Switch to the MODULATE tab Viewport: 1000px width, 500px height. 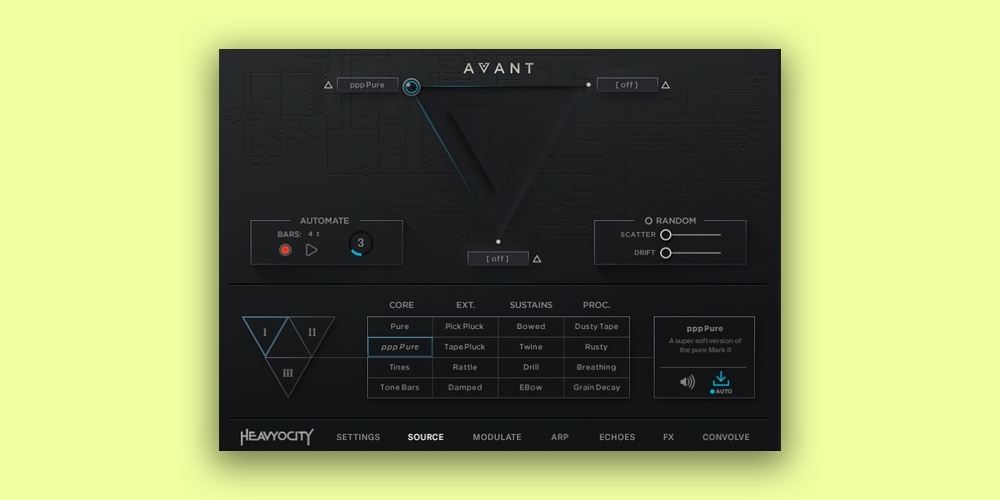pyautogui.click(x=497, y=437)
